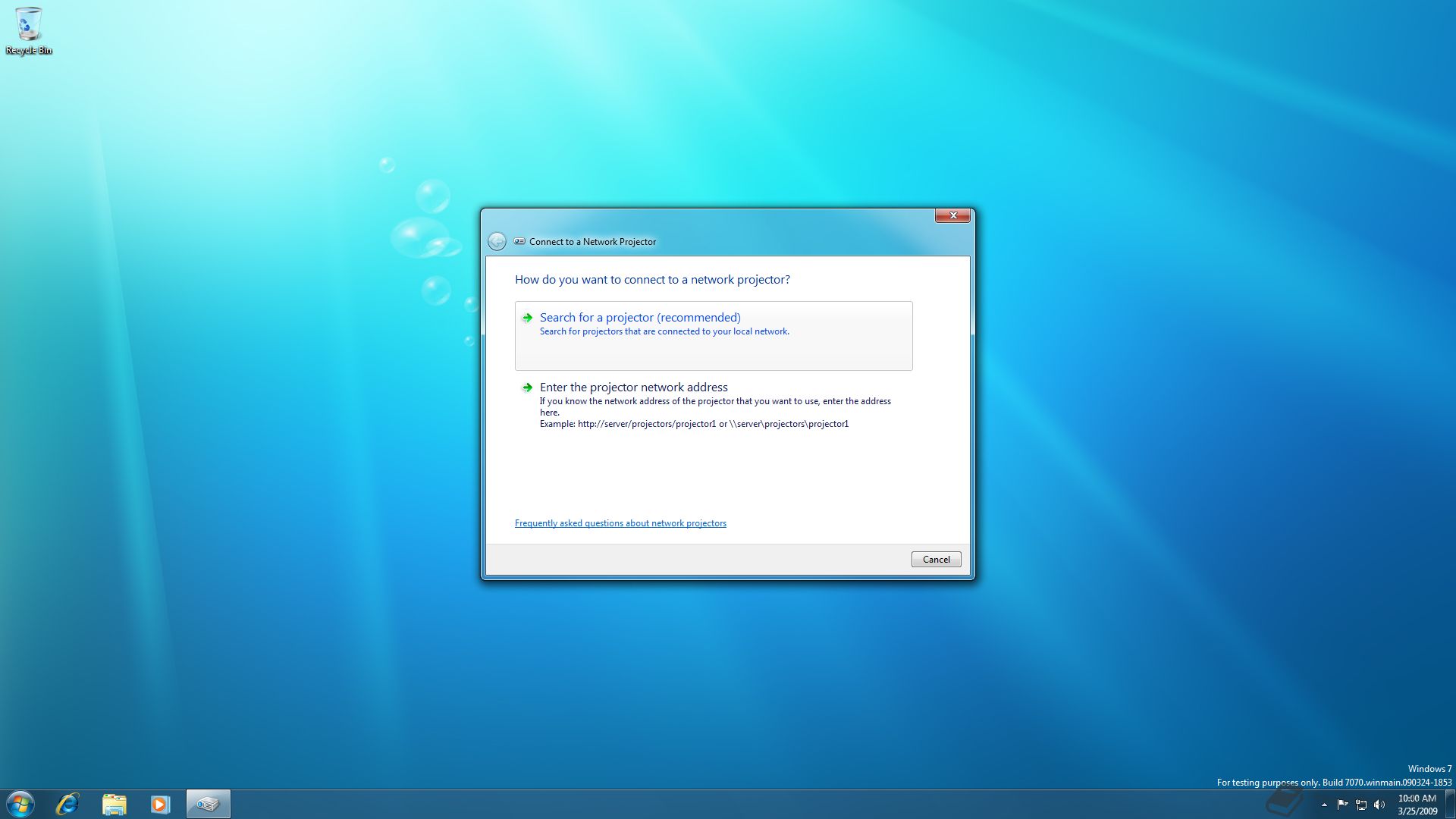Click green arrow beside Enter the projector address
1456x819 pixels.
[527, 388]
